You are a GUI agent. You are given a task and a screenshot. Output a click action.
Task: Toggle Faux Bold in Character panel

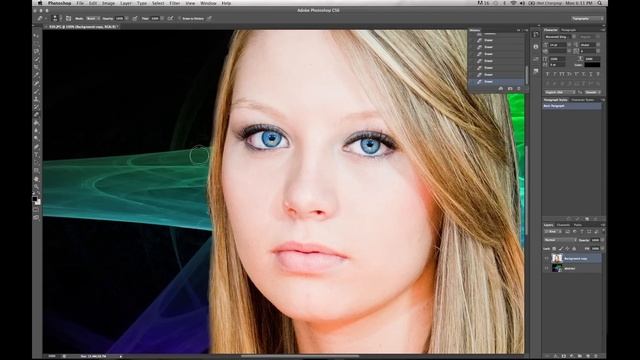tap(547, 74)
